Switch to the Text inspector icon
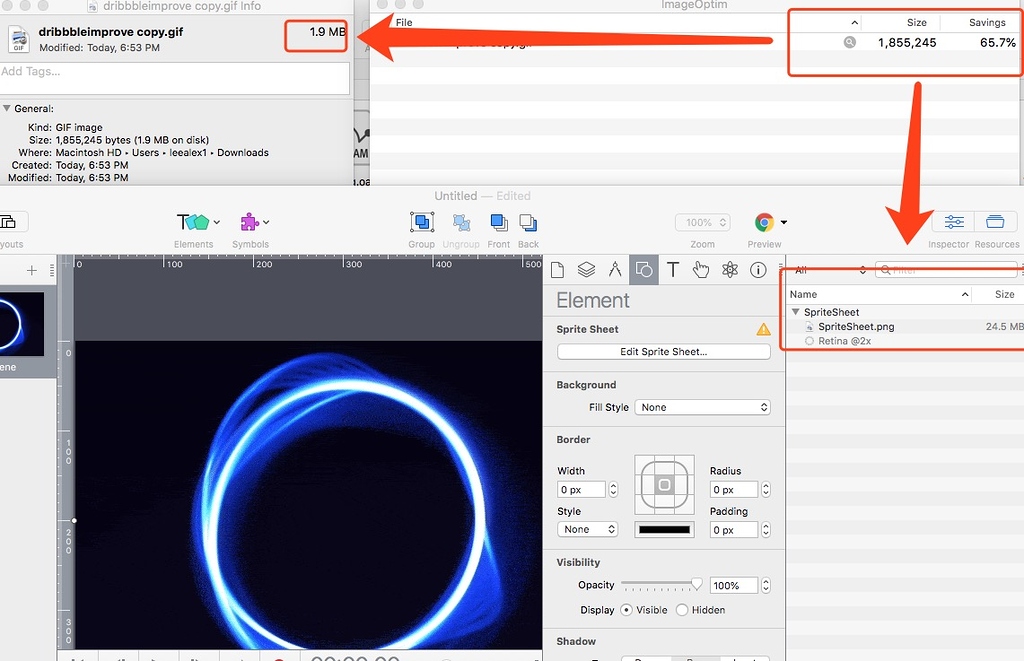The height and width of the screenshot is (661, 1024). coord(672,269)
